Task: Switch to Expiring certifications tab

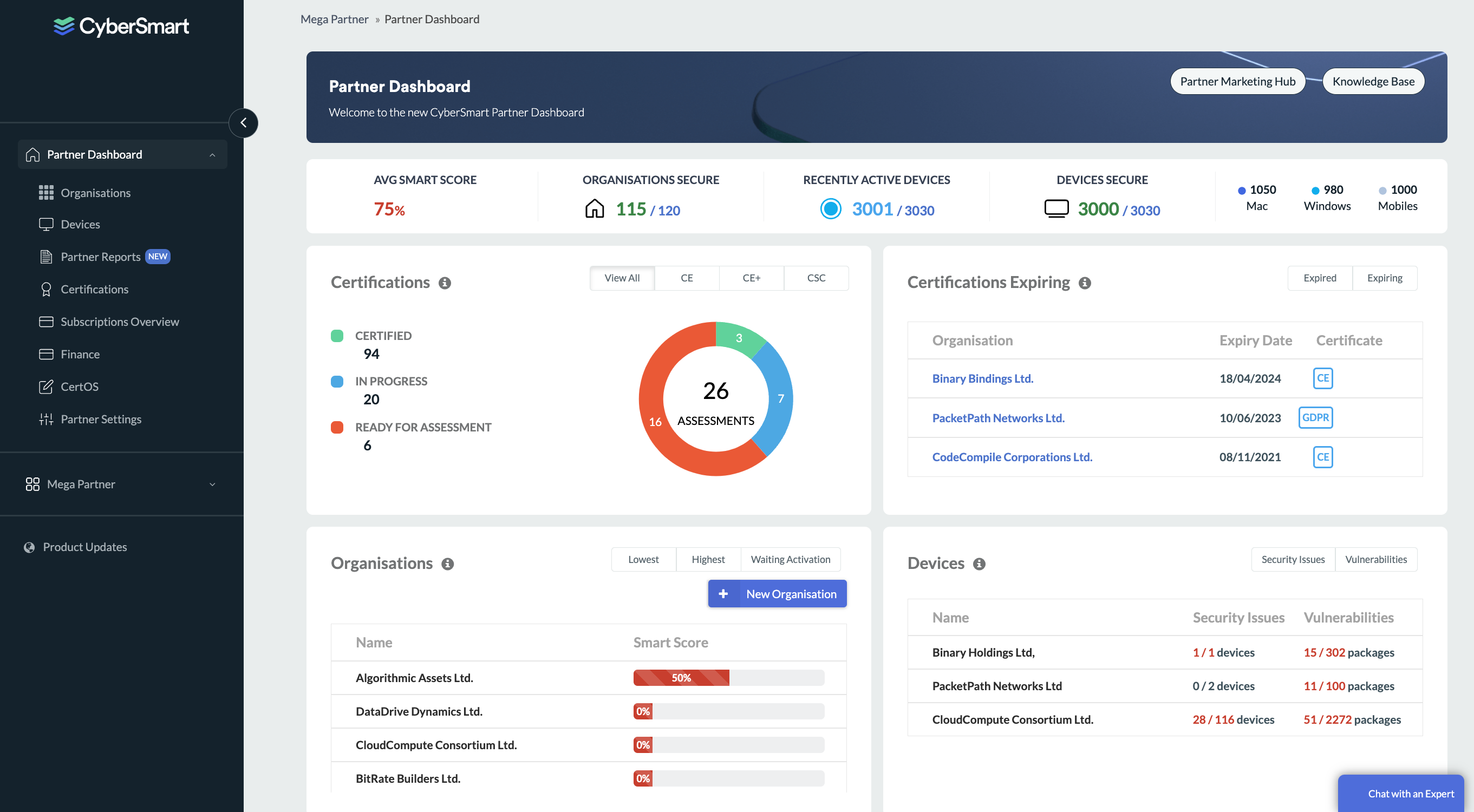Action: (x=1385, y=278)
